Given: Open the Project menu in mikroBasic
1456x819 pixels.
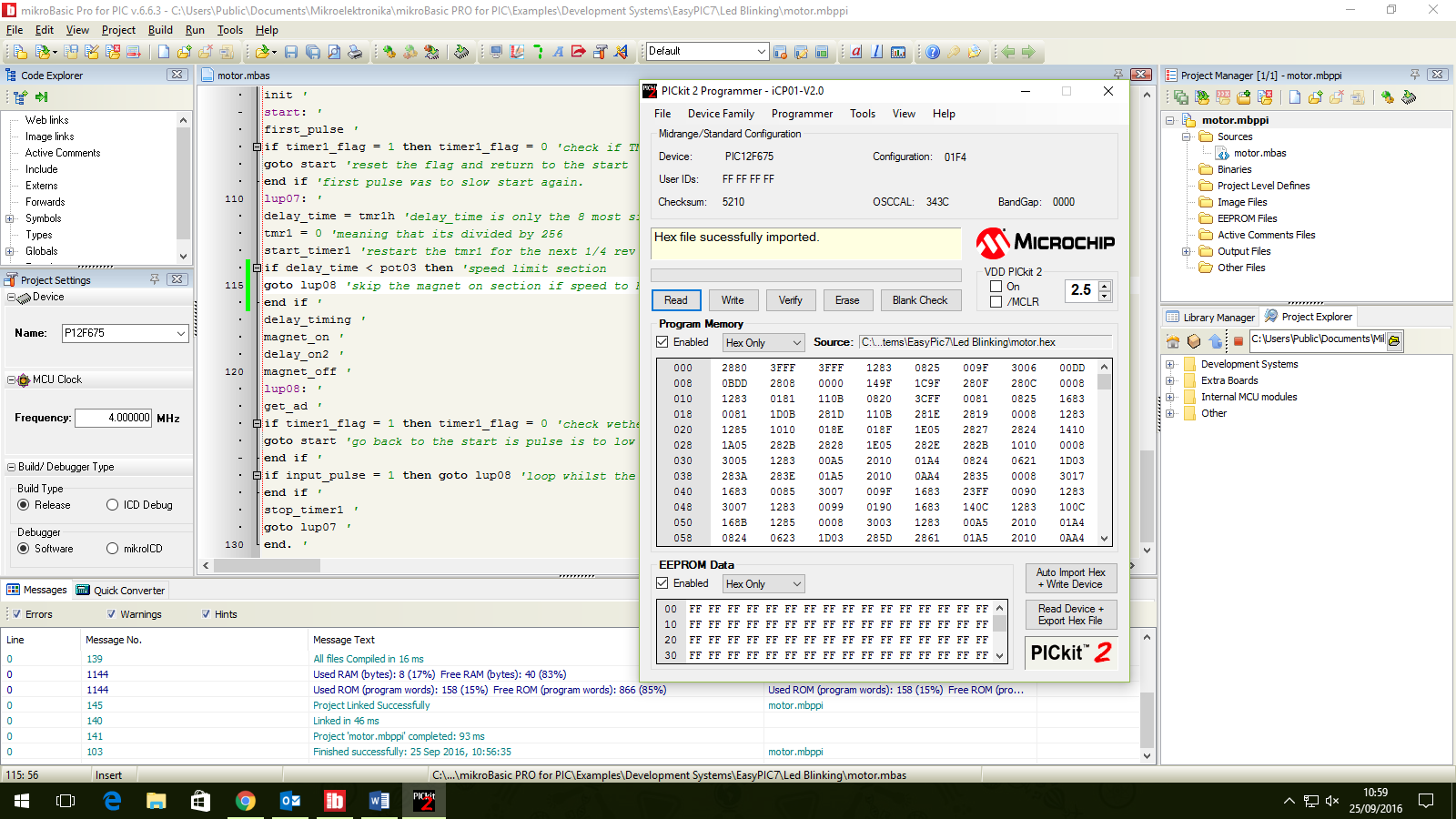Looking at the screenshot, I should [118, 30].
